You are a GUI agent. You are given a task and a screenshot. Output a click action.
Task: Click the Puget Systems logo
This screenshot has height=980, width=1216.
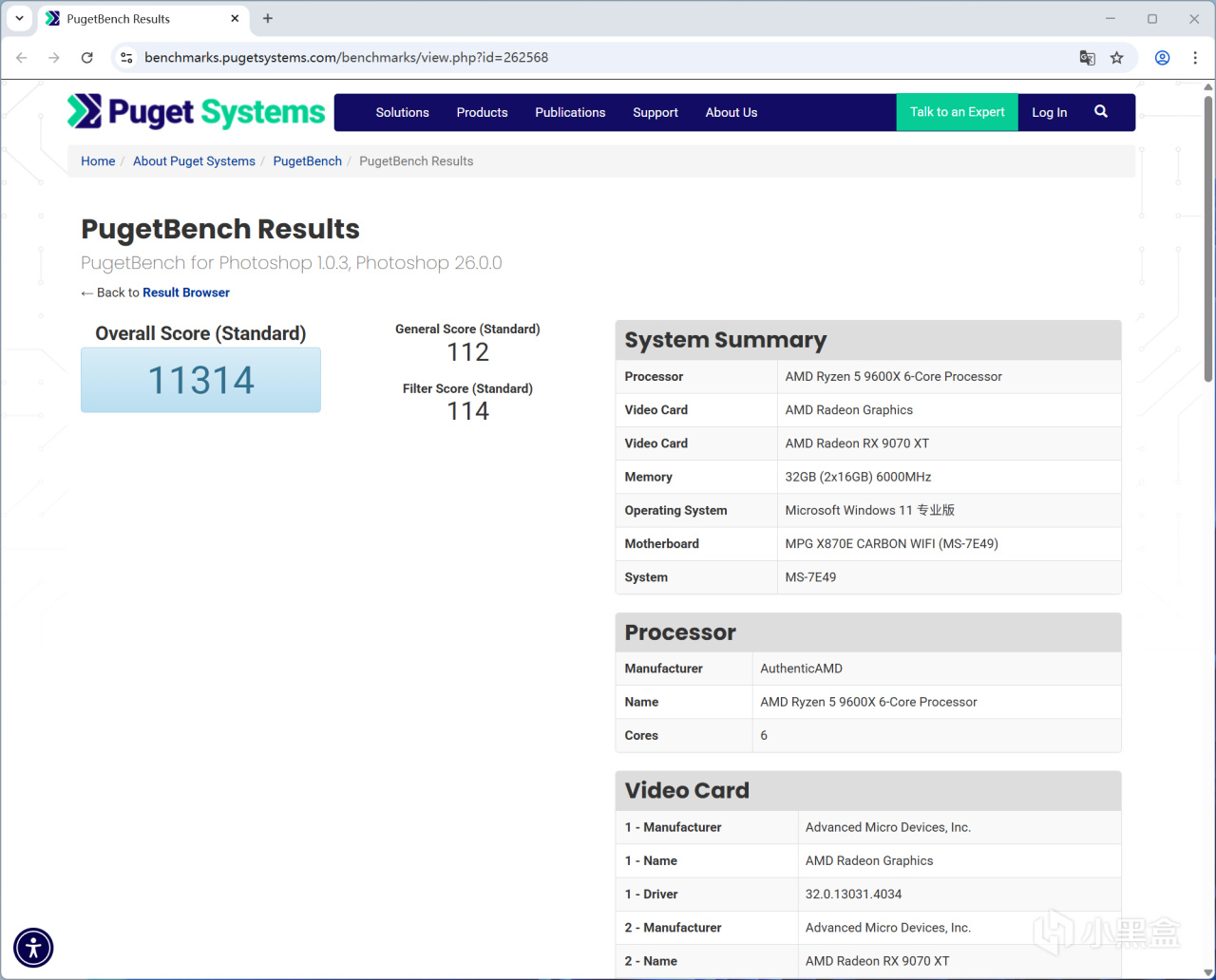197,112
